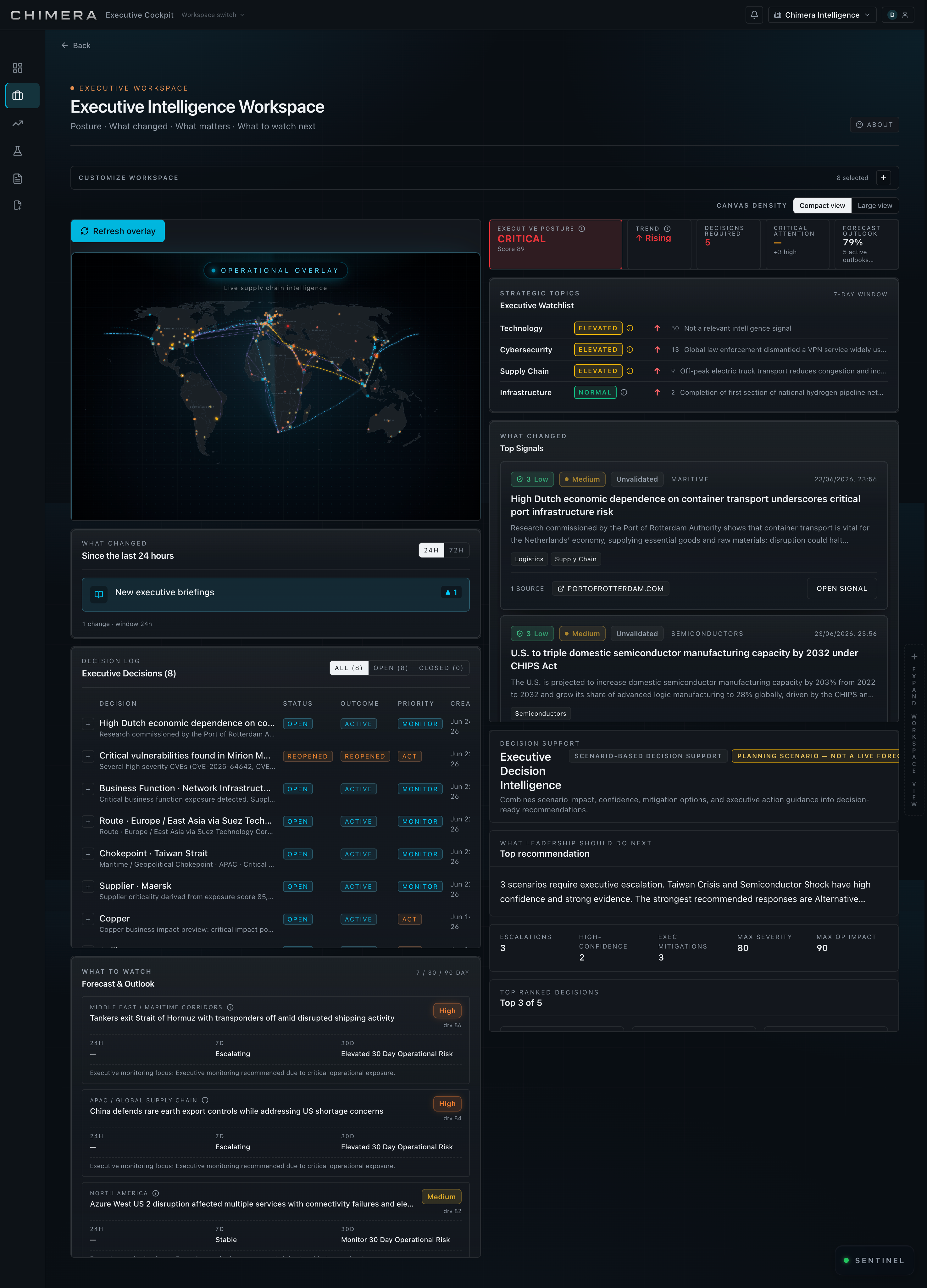Click the info icon next to Trend
Screen dimensions: 927x1288
point(667,229)
